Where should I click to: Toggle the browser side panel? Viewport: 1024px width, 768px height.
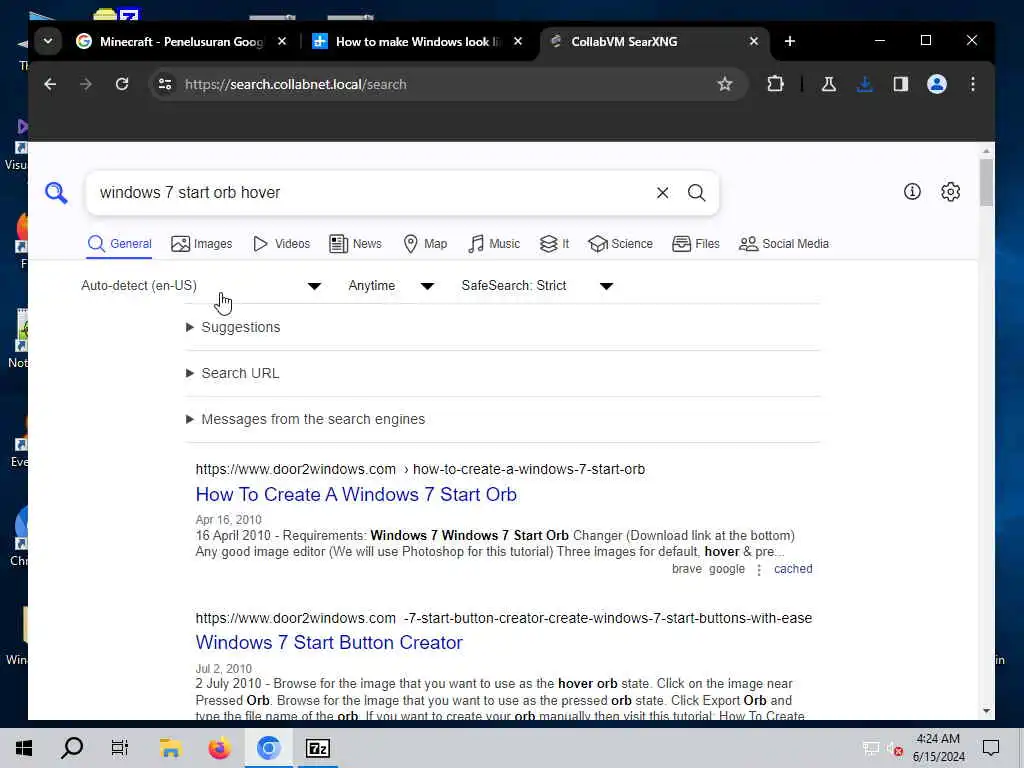pos(901,84)
